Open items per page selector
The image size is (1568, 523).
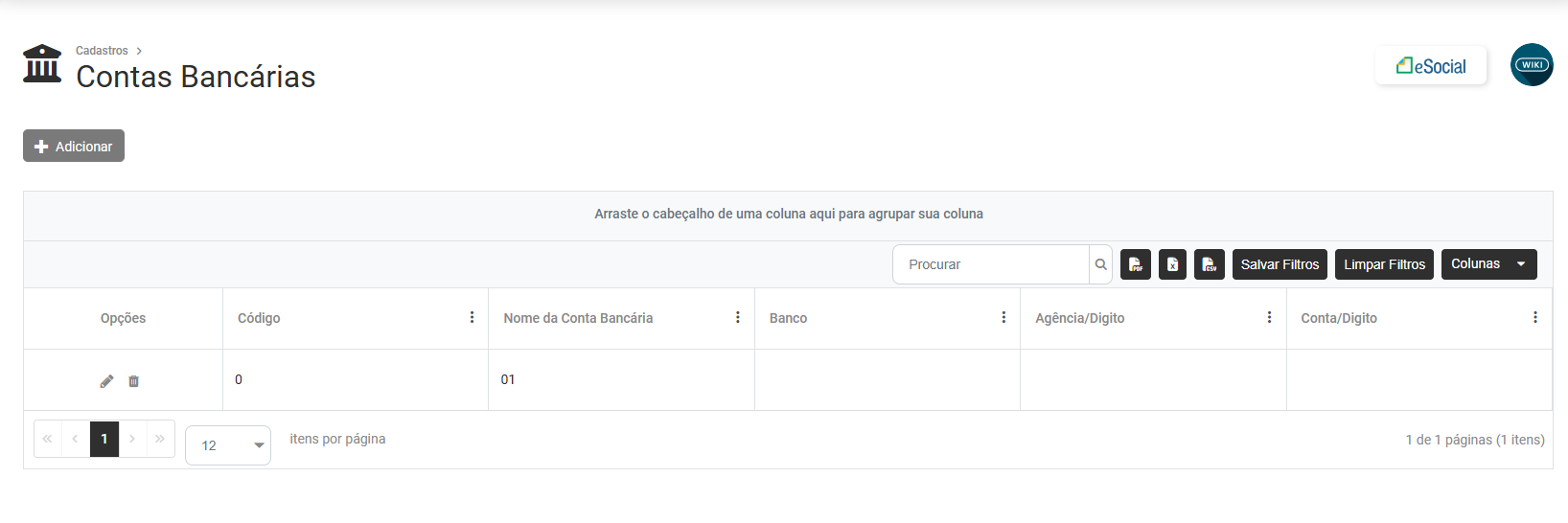coord(228,445)
